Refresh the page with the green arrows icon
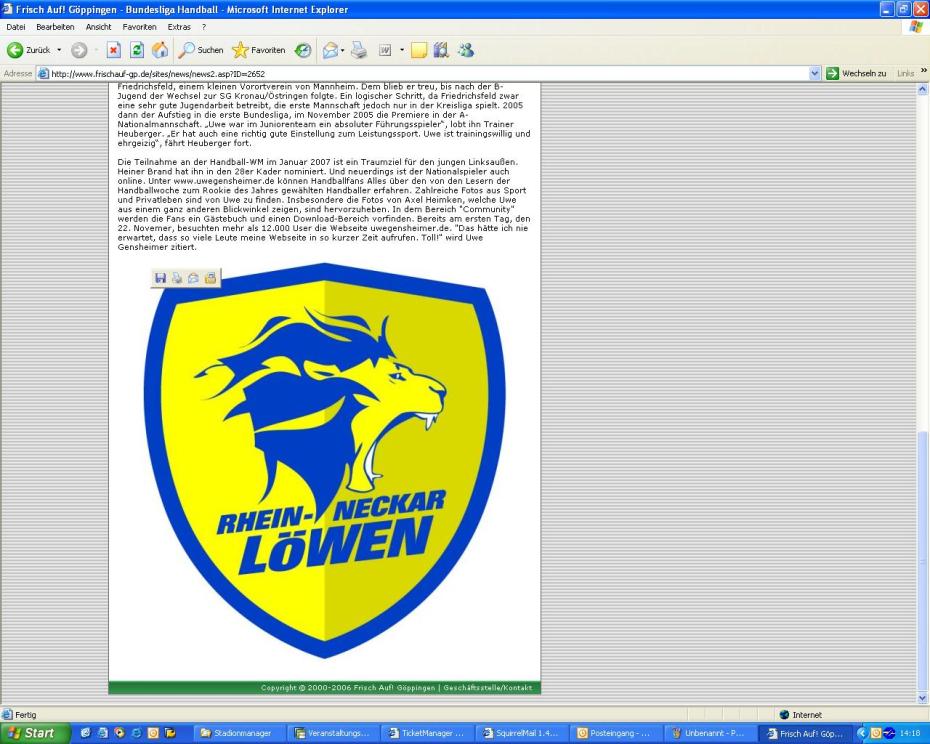The width and height of the screenshot is (930, 744). click(136, 50)
